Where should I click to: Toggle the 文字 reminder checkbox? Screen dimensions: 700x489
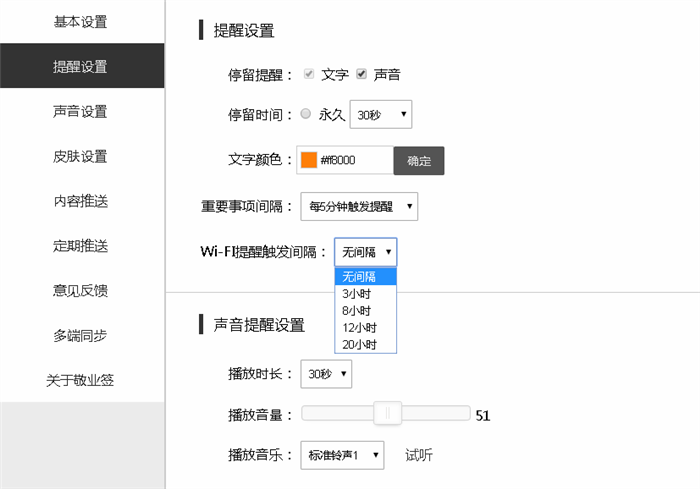308,74
